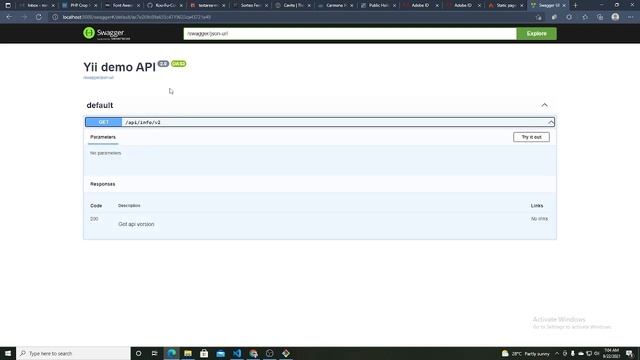Open a new browser tab
Image resolution: width=640 pixels, height=360 pixels.
(576, 5)
